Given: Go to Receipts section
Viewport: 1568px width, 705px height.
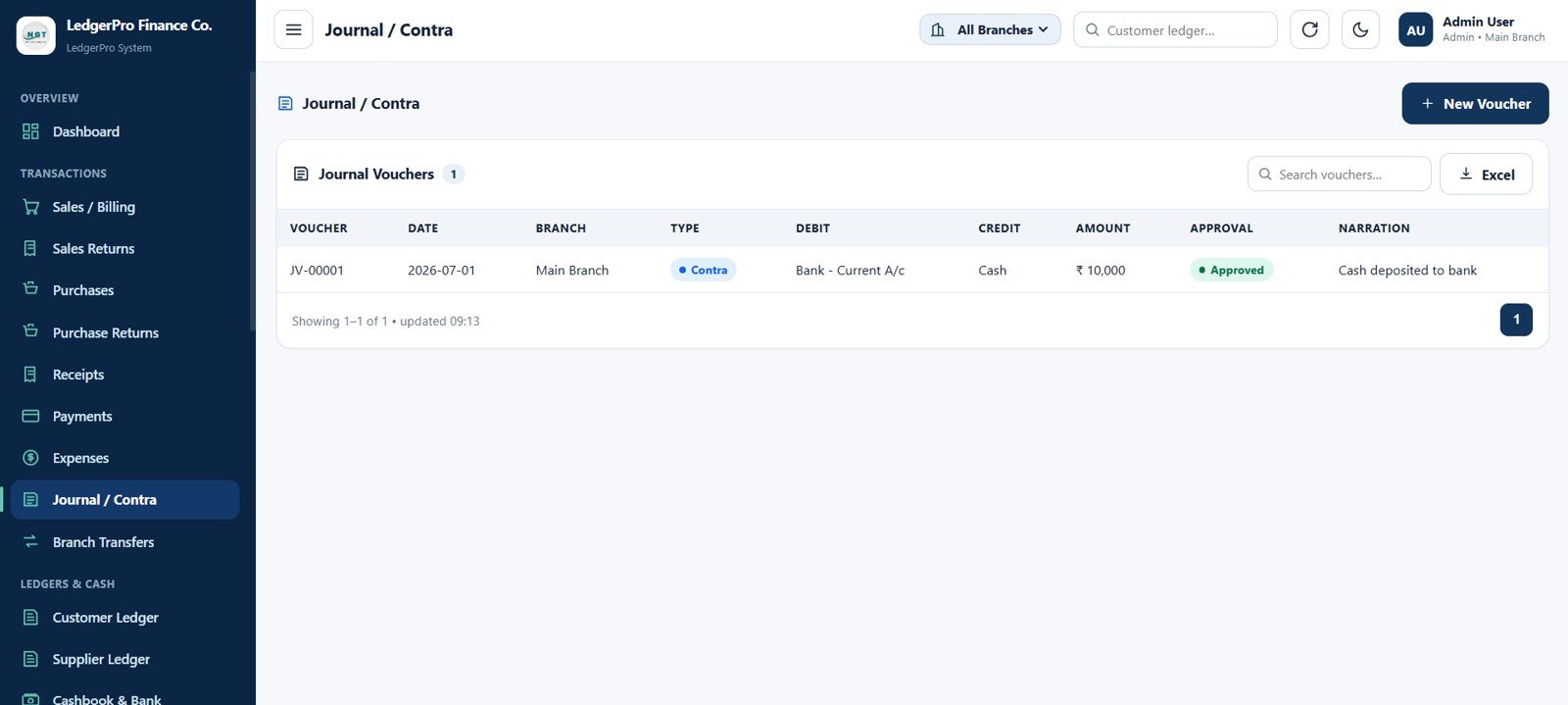Looking at the screenshot, I should coord(124,375).
